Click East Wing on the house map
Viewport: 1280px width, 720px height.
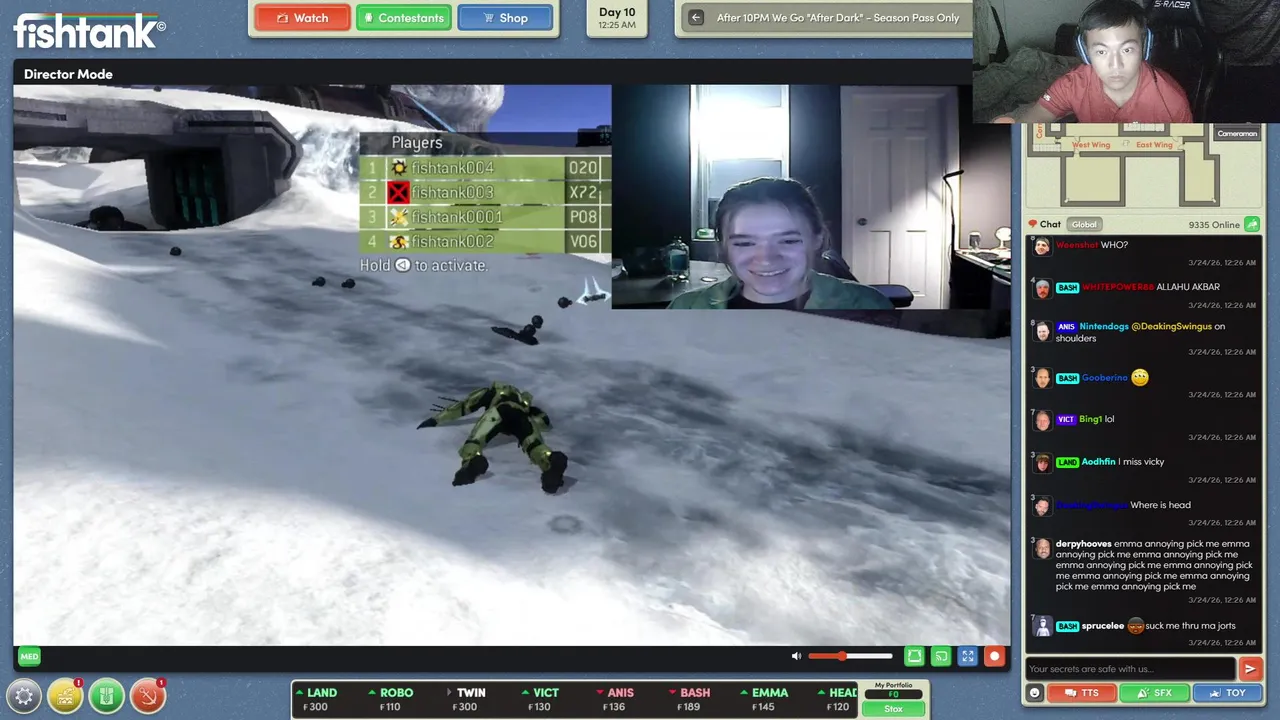1154,145
